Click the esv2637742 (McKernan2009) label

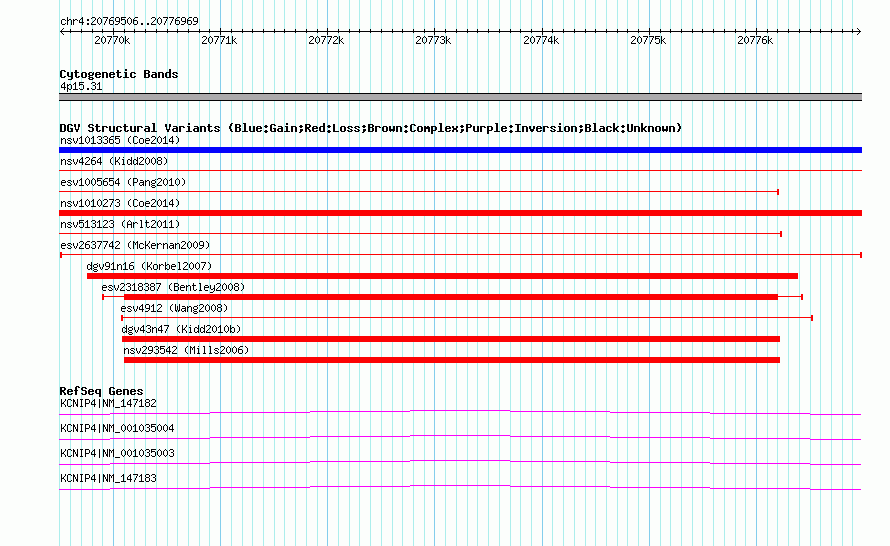(135, 245)
